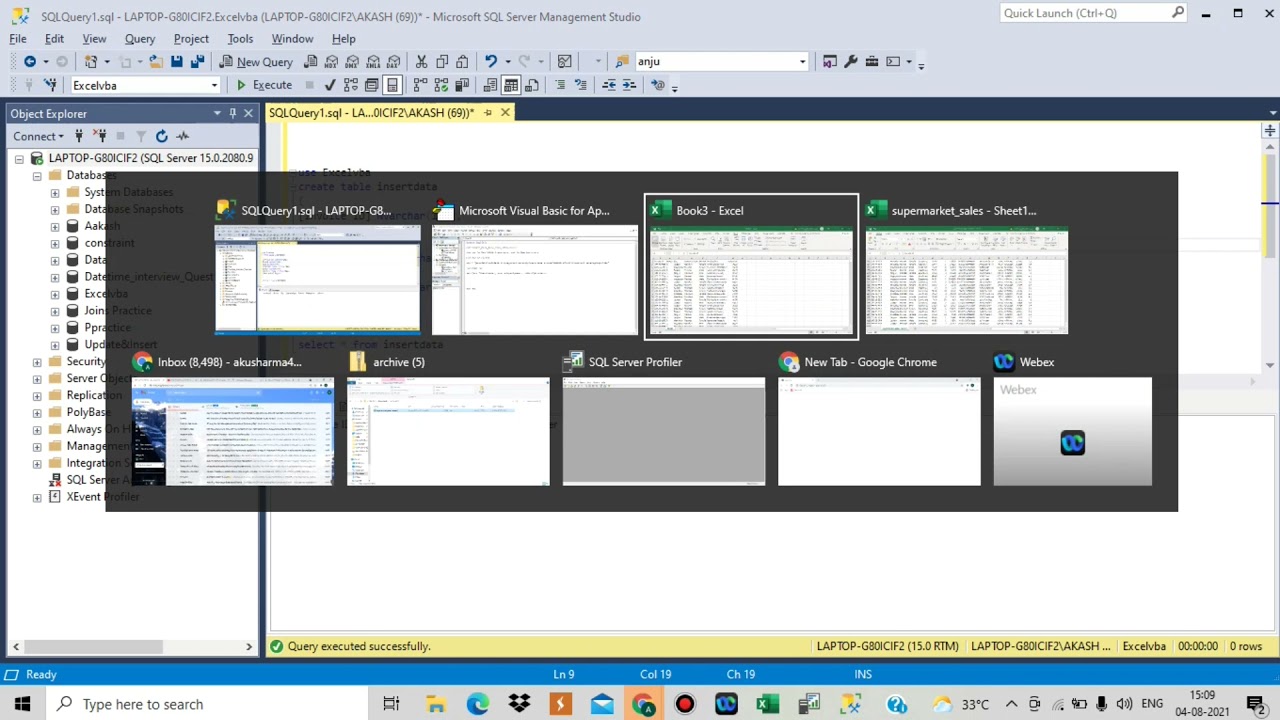This screenshot has width=1280, height=720.
Task: Click the Open File folder icon
Action: coord(155,62)
